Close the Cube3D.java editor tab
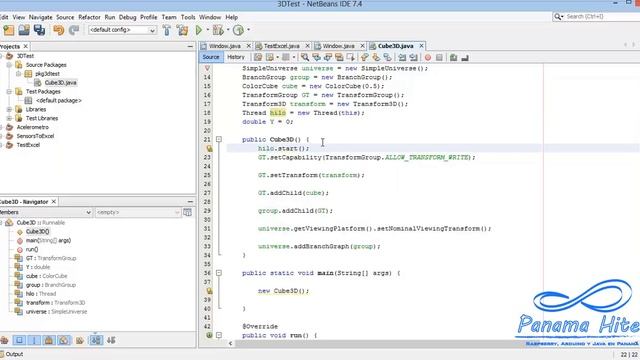This screenshot has height=360, width=640. pyautogui.click(x=421, y=46)
